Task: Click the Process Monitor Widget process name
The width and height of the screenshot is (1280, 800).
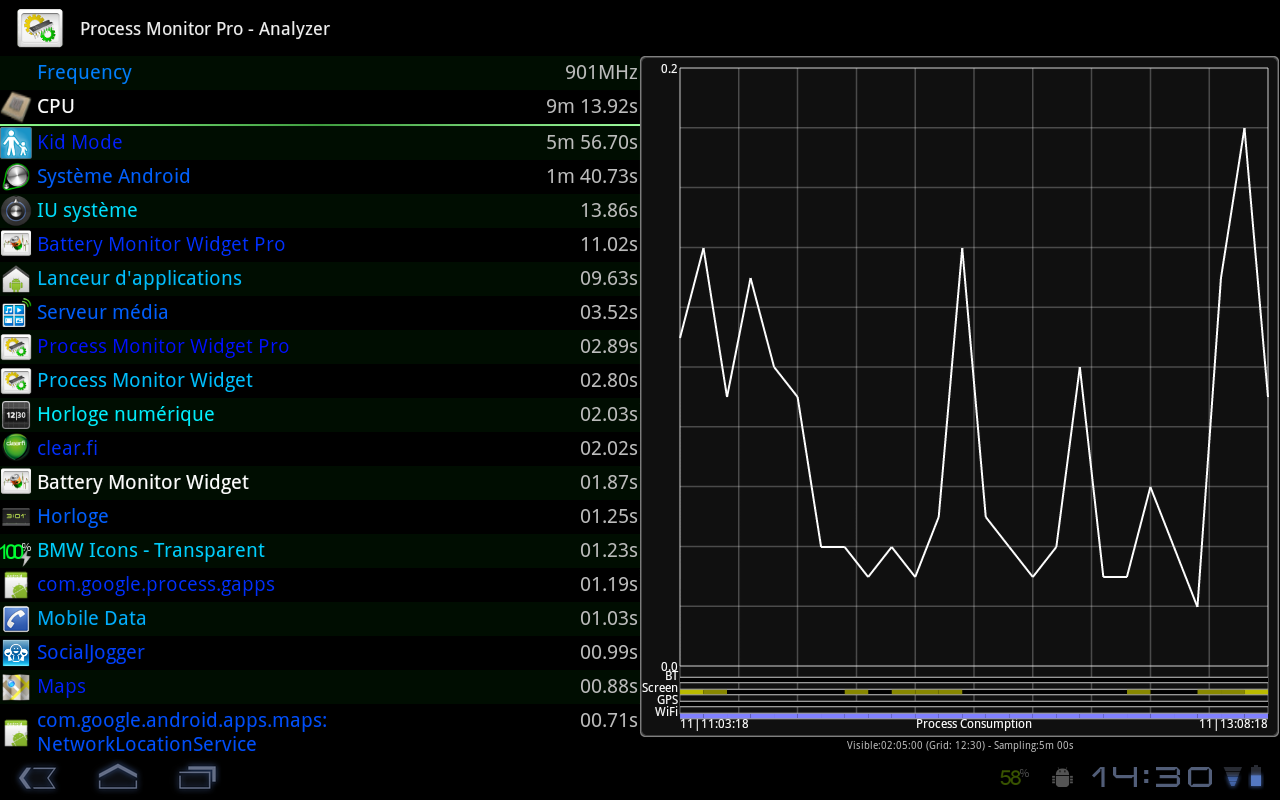Action: click(x=145, y=381)
